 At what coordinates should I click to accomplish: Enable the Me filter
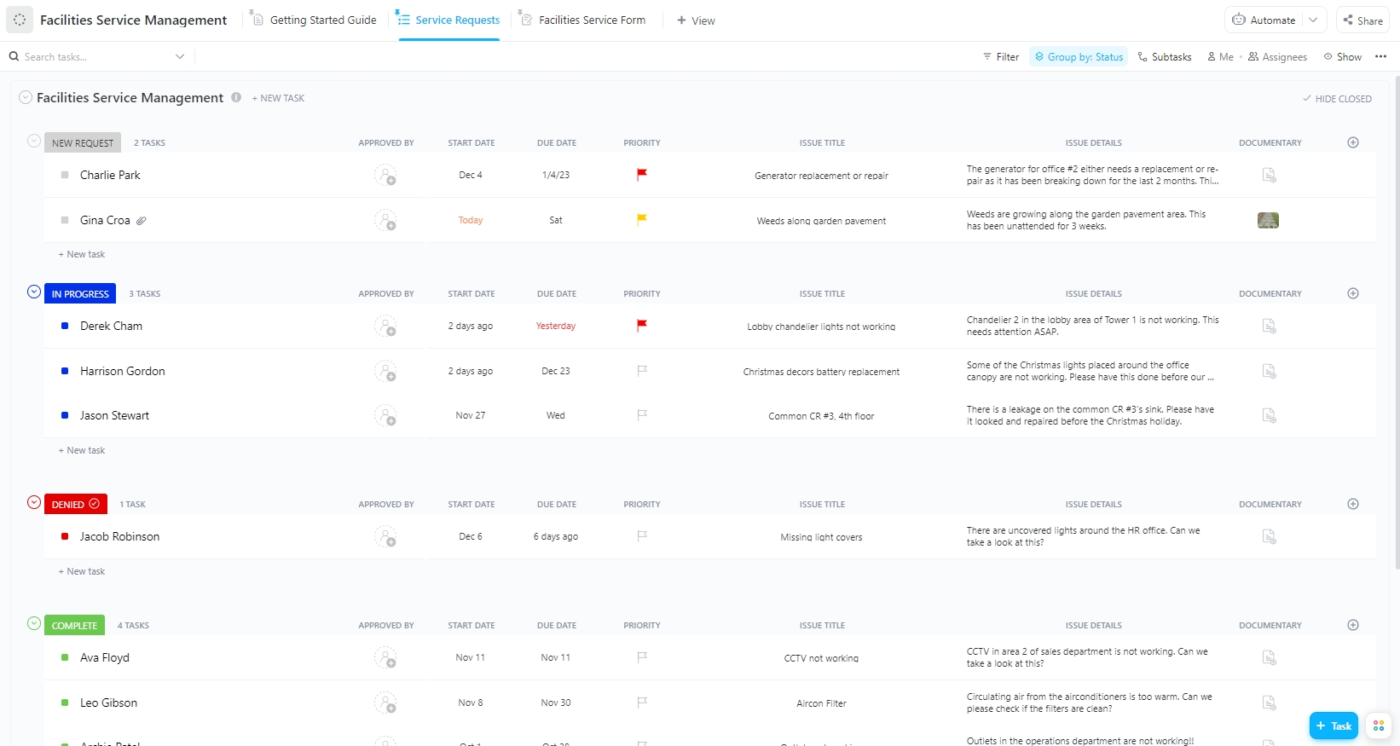1218,57
